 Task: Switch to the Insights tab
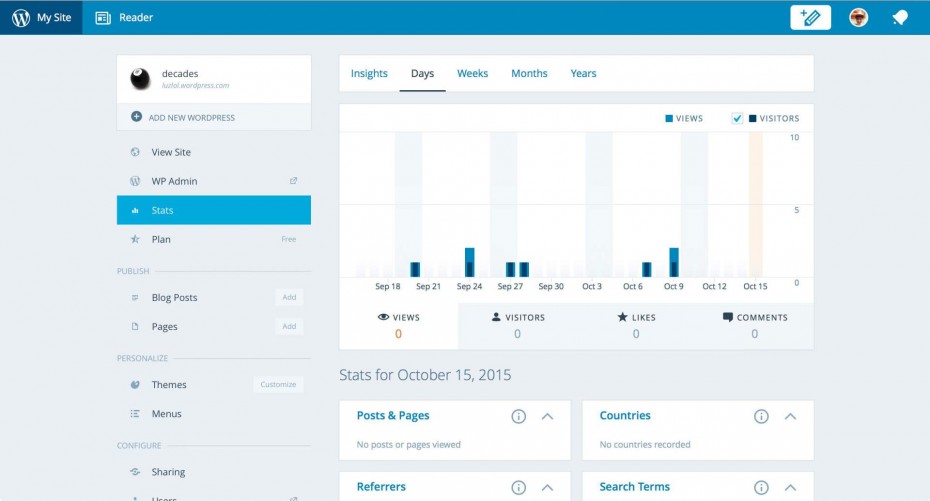point(369,74)
